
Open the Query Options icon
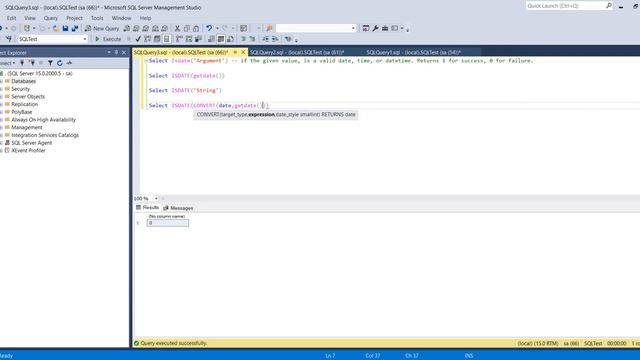click(157, 39)
